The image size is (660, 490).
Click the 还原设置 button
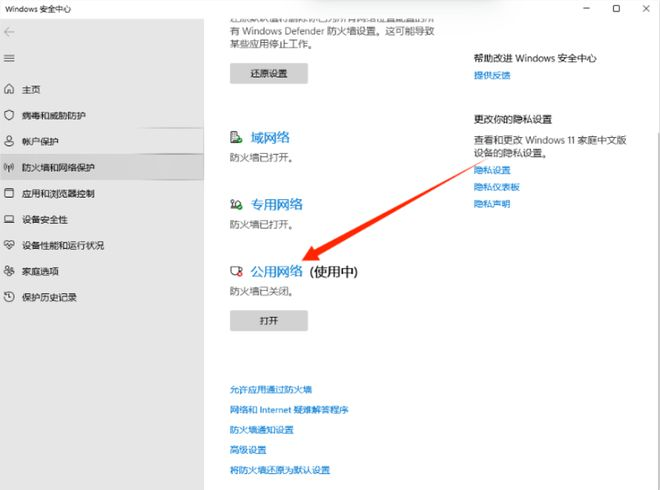pos(269,73)
